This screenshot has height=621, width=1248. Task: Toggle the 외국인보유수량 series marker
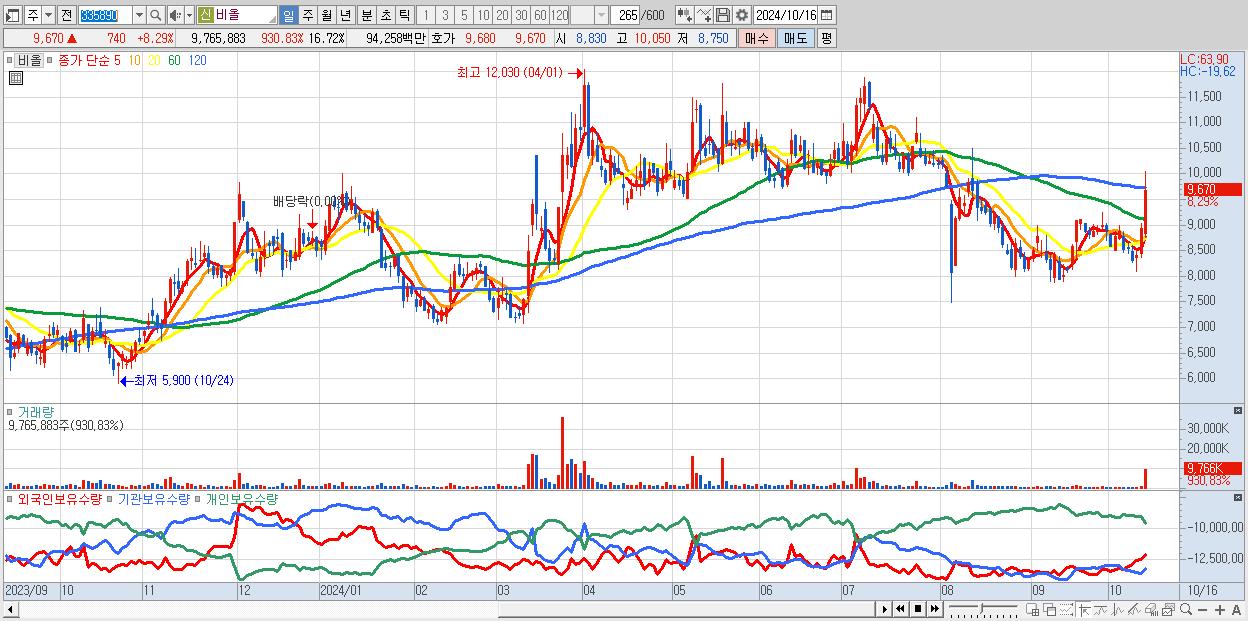[x=12, y=499]
